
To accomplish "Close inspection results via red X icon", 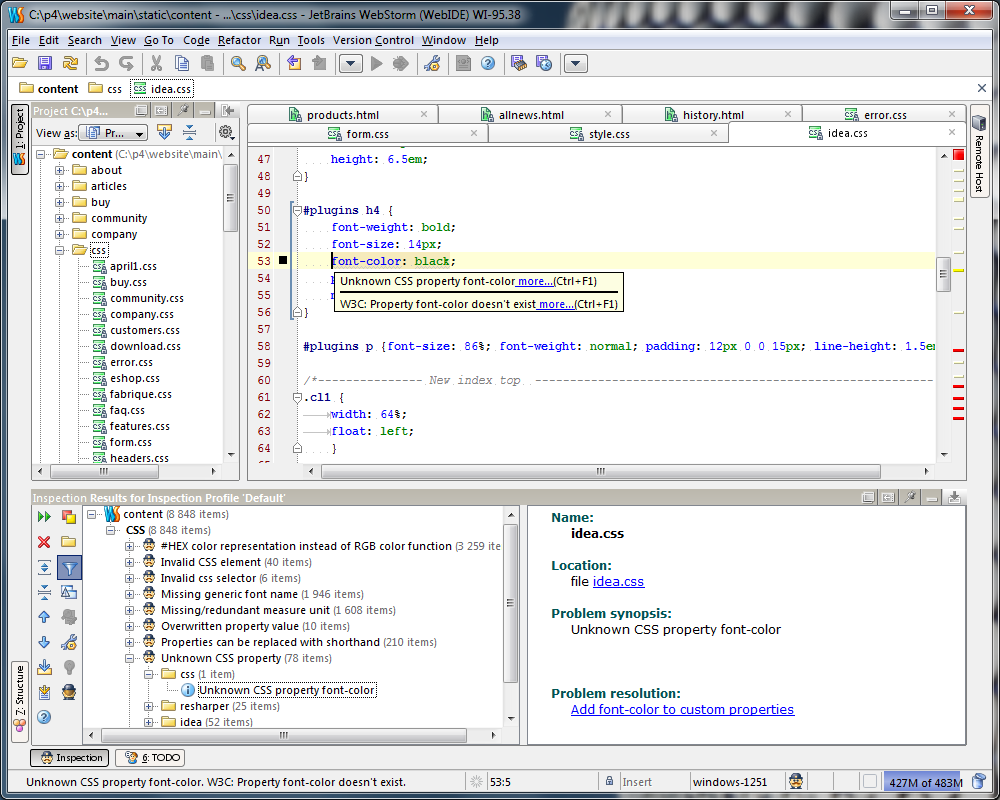I will coord(44,542).
